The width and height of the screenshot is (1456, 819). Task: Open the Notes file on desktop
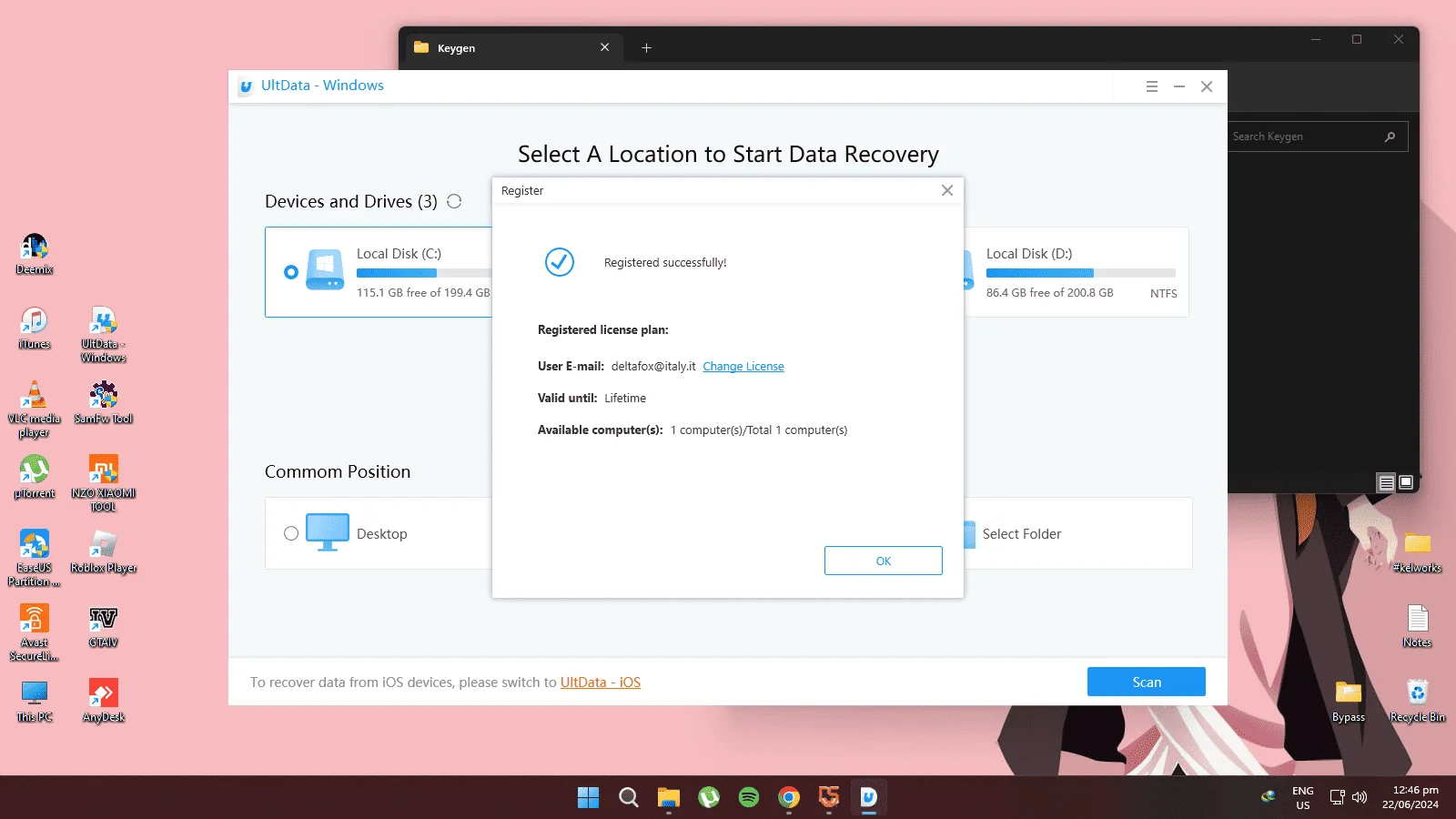(x=1417, y=627)
